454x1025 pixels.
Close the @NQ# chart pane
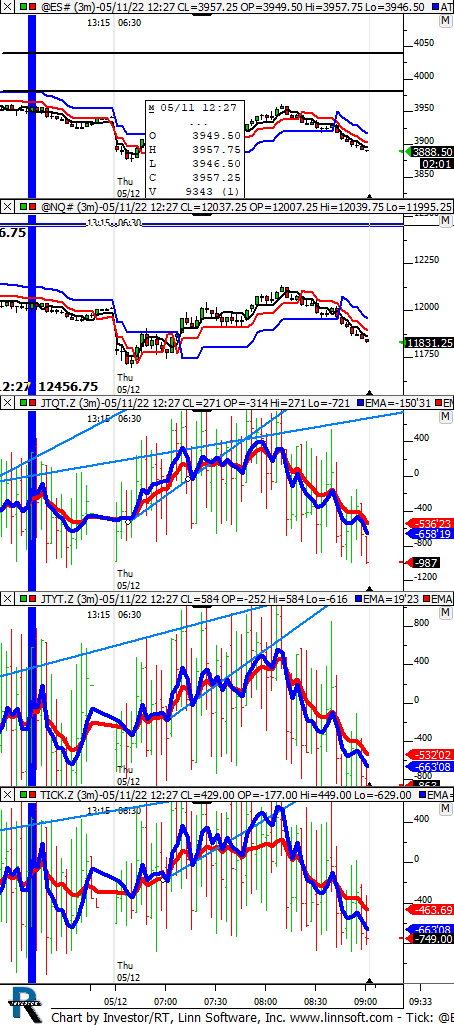pyautogui.click(x=7, y=207)
